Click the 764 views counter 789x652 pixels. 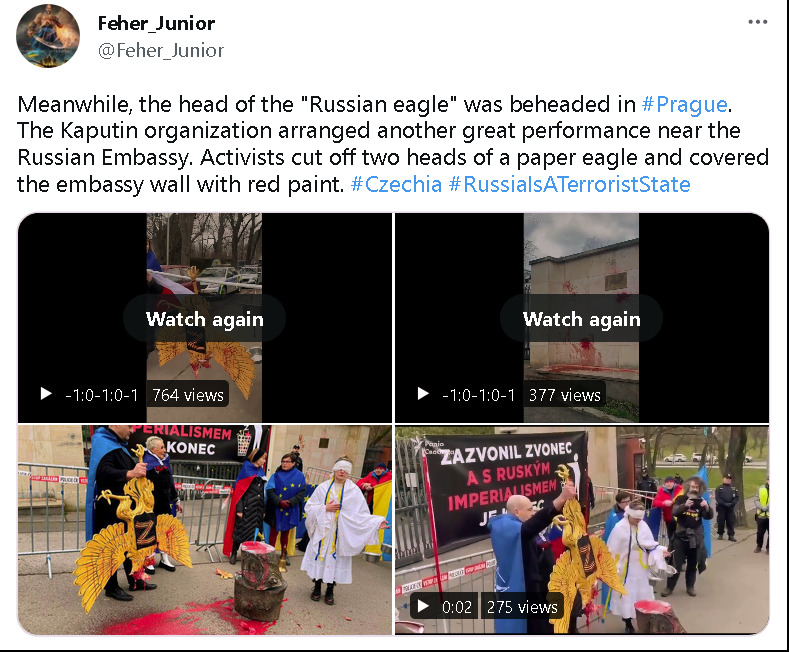[x=188, y=395]
